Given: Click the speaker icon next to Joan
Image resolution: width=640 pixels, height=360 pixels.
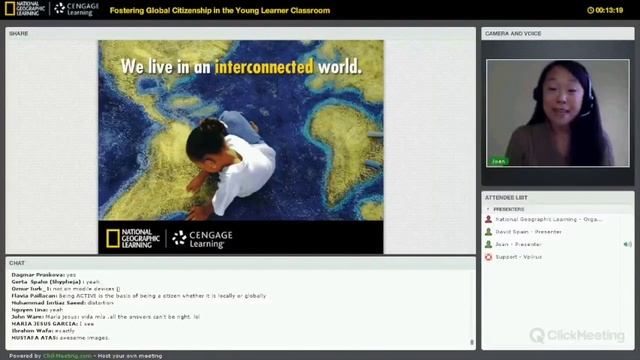Looking at the screenshot, I should [x=627, y=244].
